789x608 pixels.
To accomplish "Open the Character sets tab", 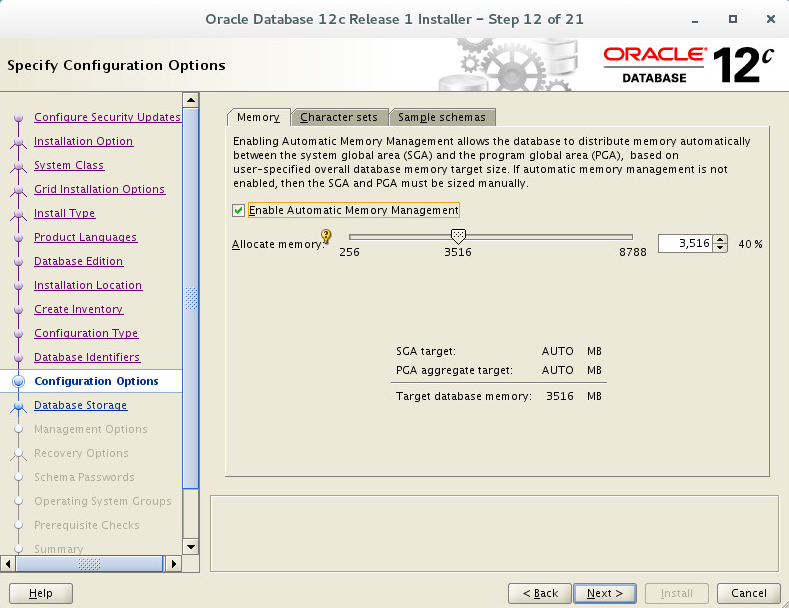I will 339,117.
